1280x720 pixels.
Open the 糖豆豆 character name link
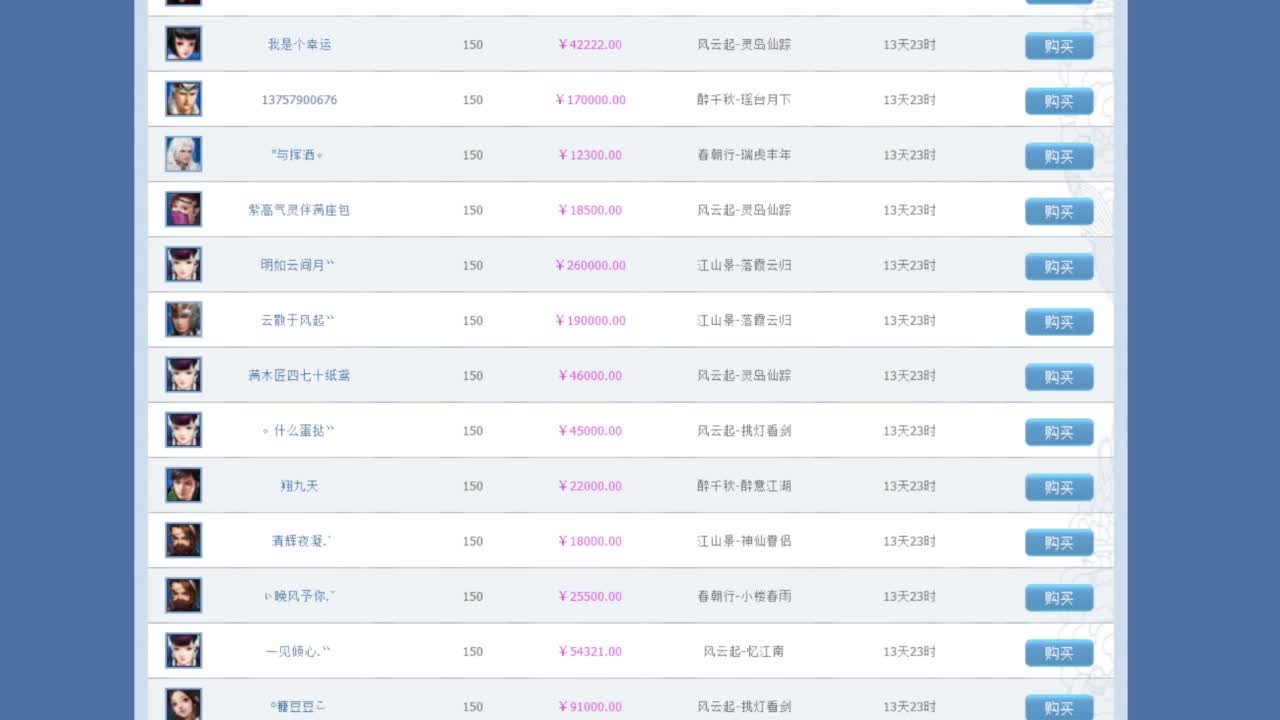298,706
